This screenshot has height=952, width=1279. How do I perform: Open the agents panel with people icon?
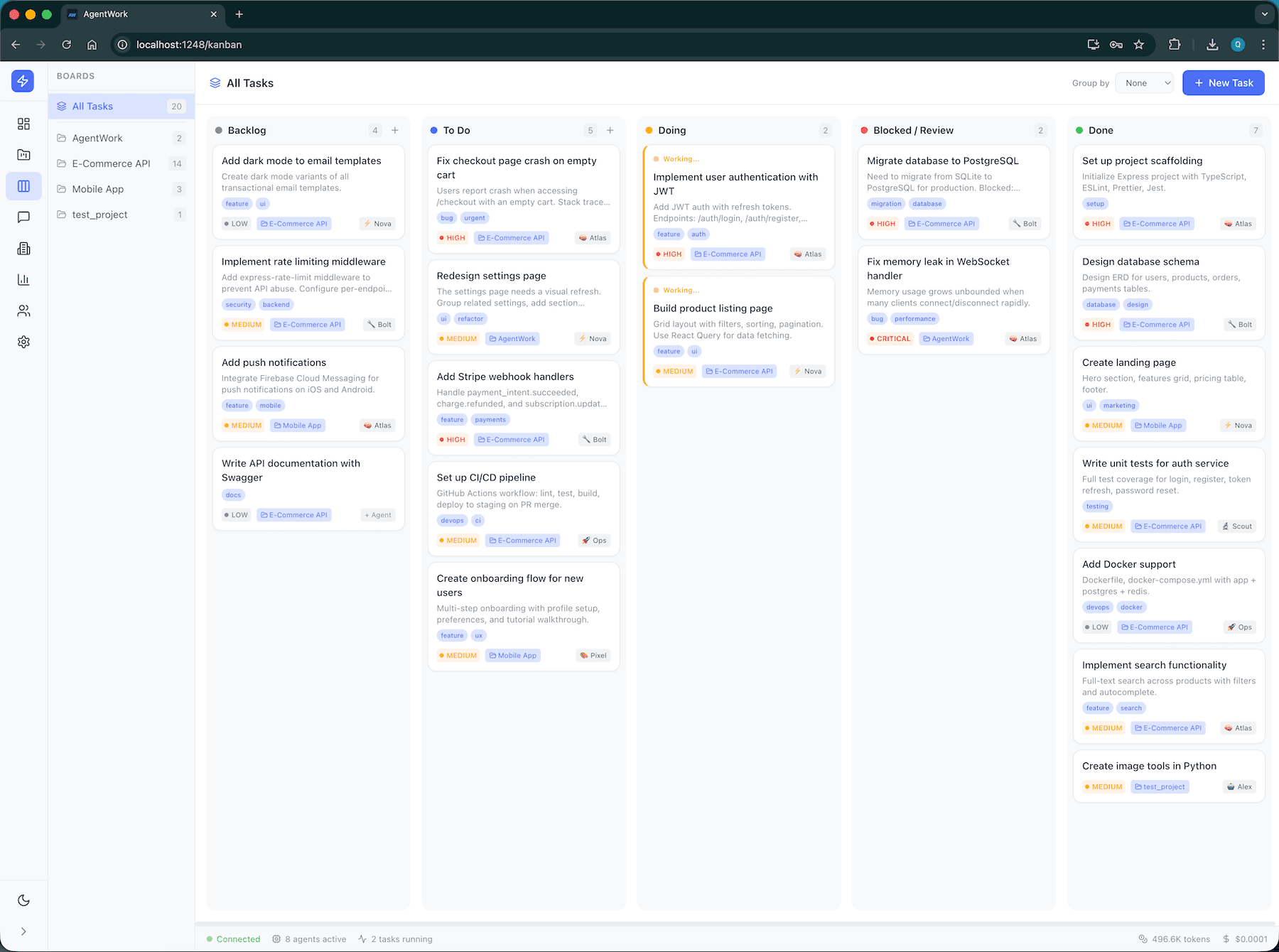[x=23, y=310]
